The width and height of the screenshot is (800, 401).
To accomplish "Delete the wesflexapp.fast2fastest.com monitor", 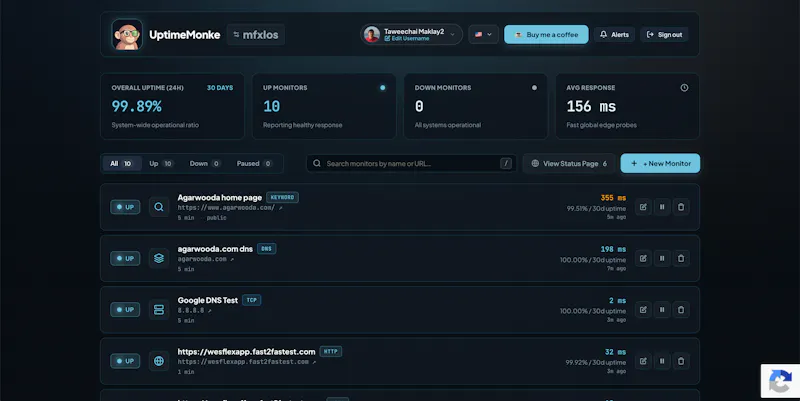I will point(681,361).
